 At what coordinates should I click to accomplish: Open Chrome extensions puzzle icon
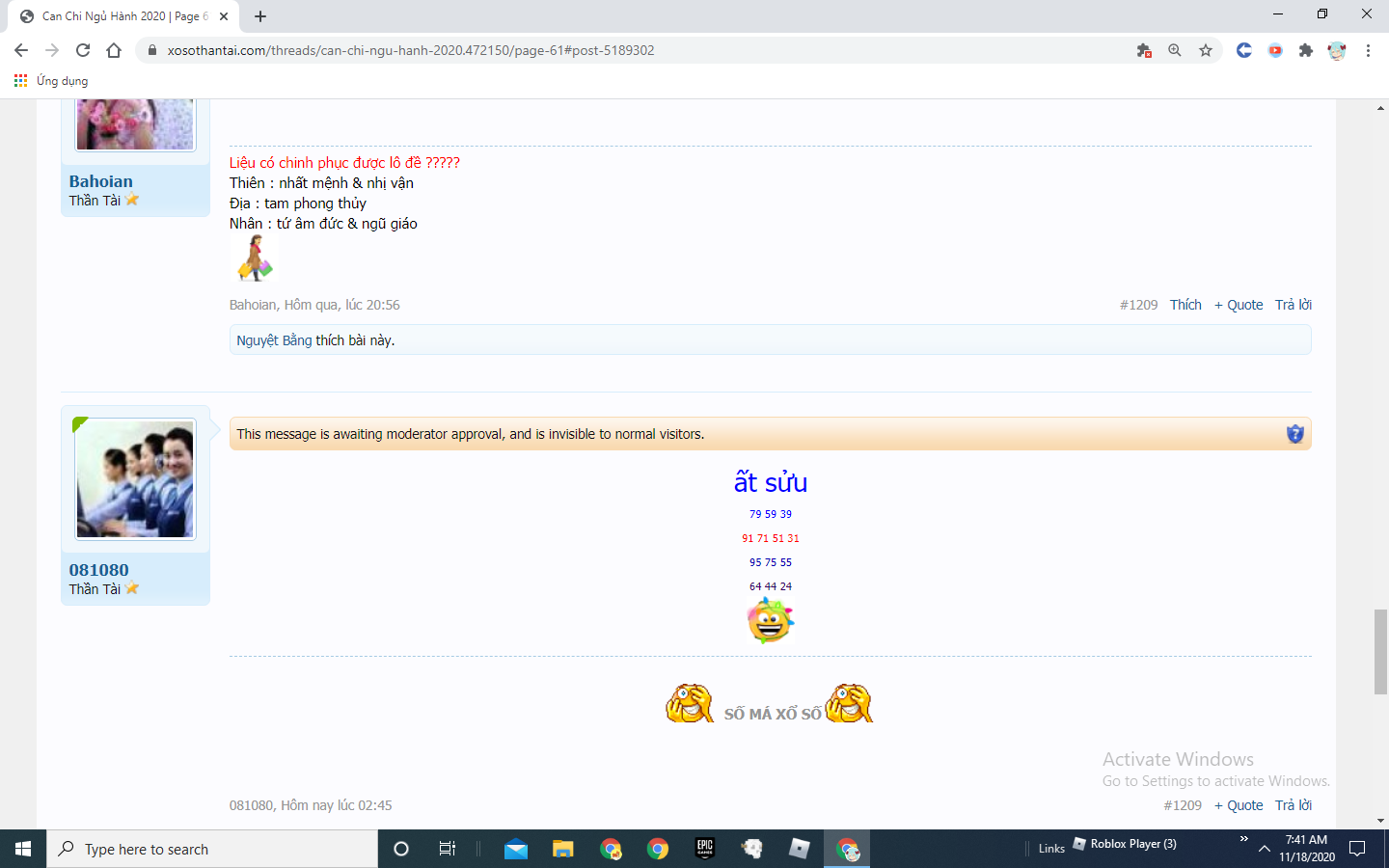[x=1306, y=50]
